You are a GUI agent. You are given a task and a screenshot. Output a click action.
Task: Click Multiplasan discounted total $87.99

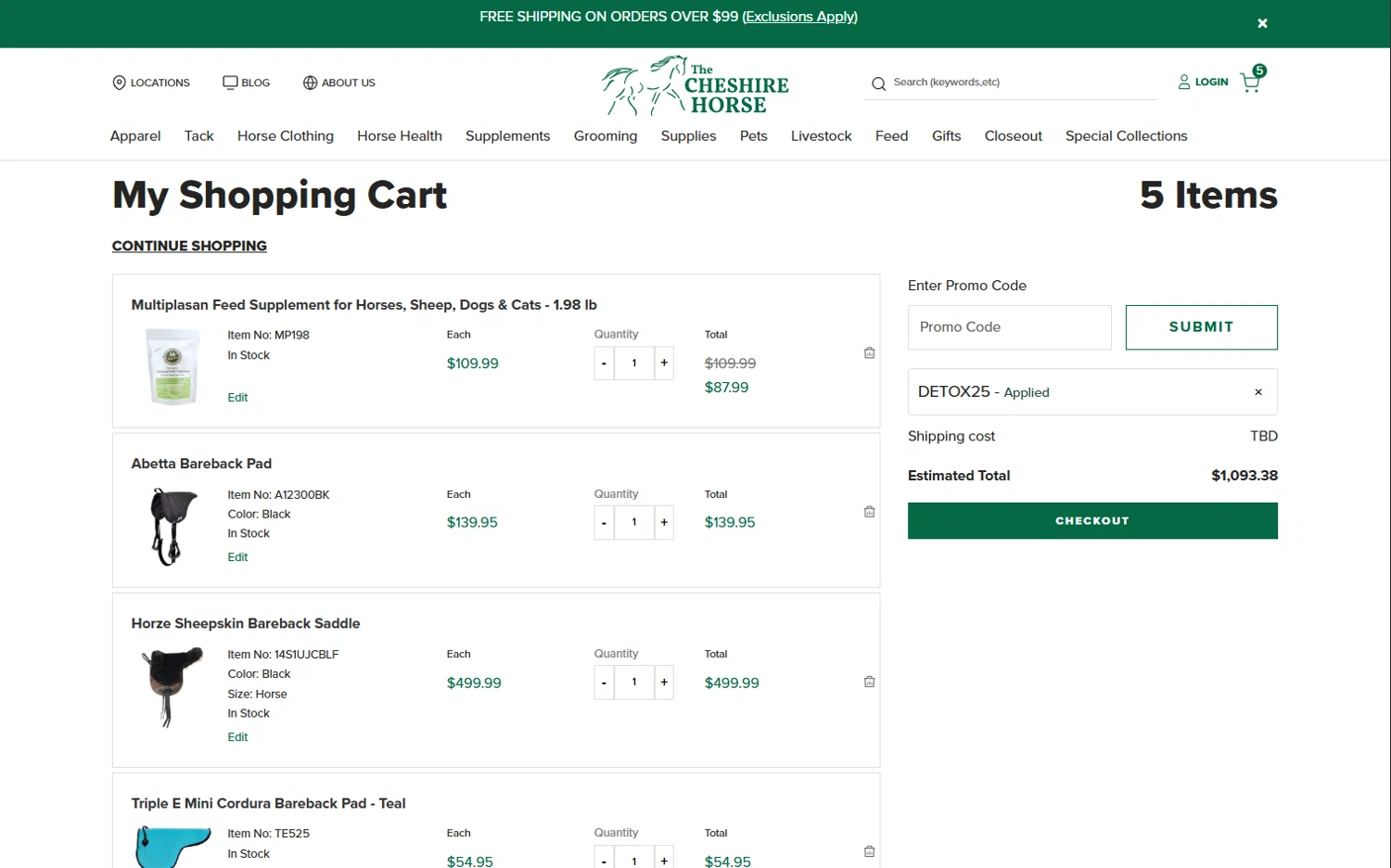(726, 388)
